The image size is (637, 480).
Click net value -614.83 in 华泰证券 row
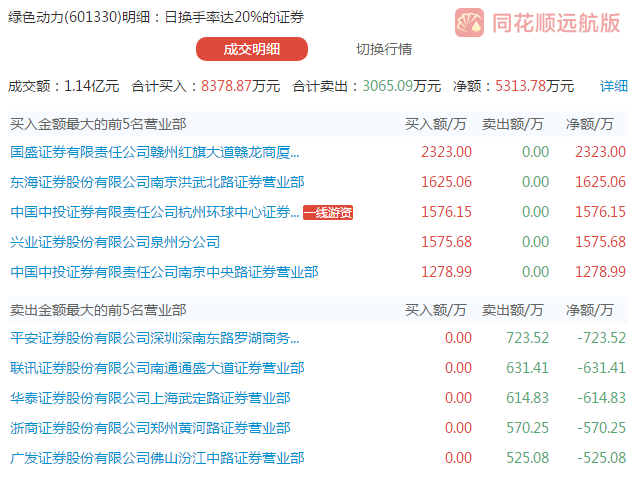tap(602, 398)
